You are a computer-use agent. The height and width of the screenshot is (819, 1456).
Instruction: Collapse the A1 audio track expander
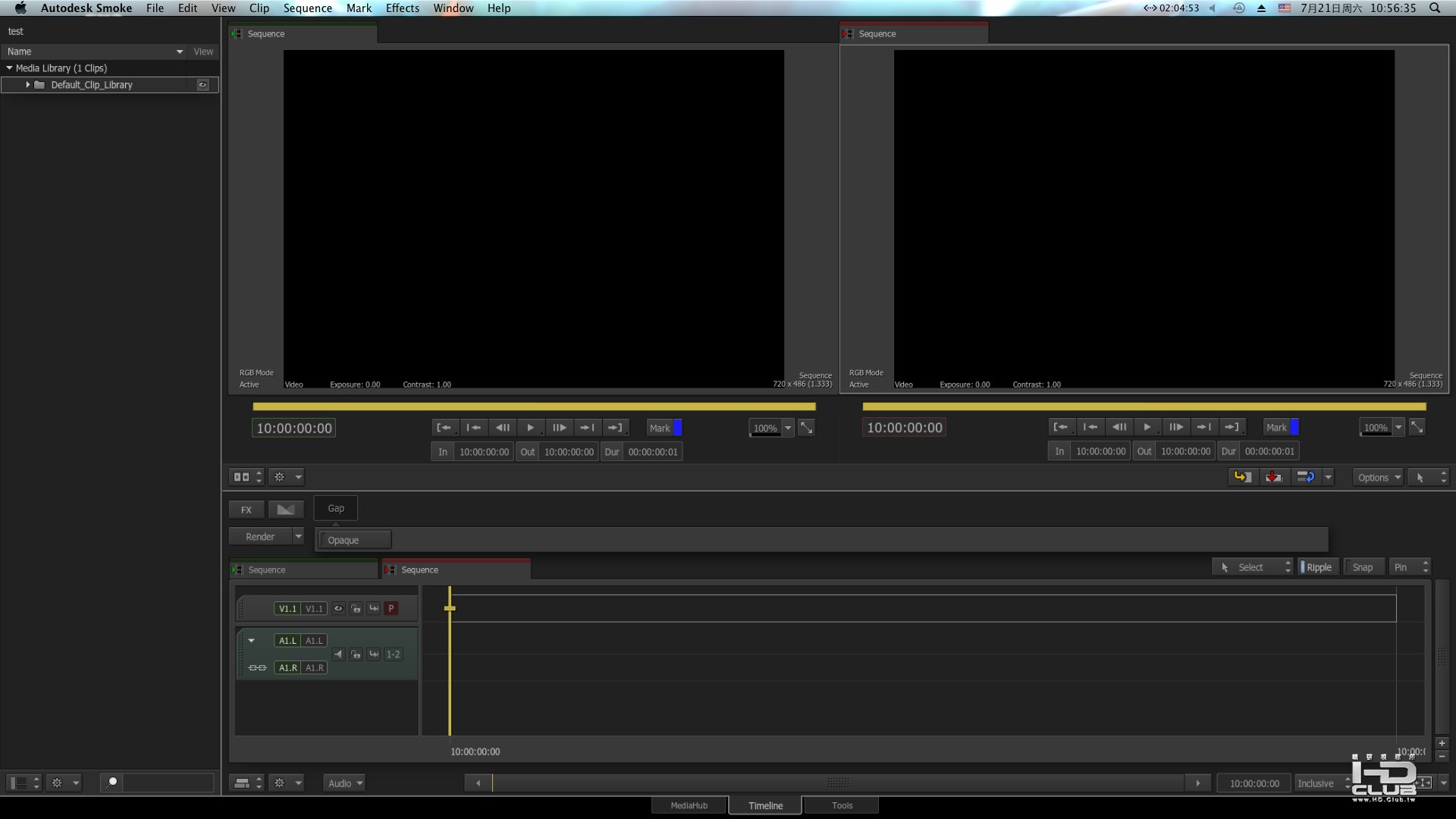(x=251, y=641)
